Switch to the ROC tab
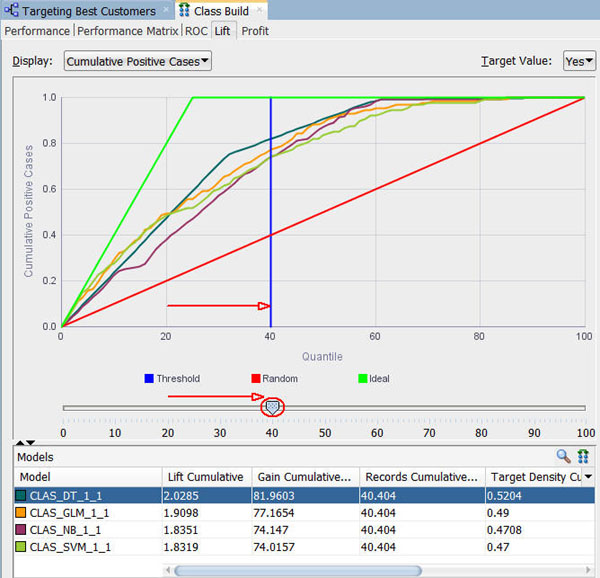This screenshot has height=578, width=600. pyautogui.click(x=196, y=31)
